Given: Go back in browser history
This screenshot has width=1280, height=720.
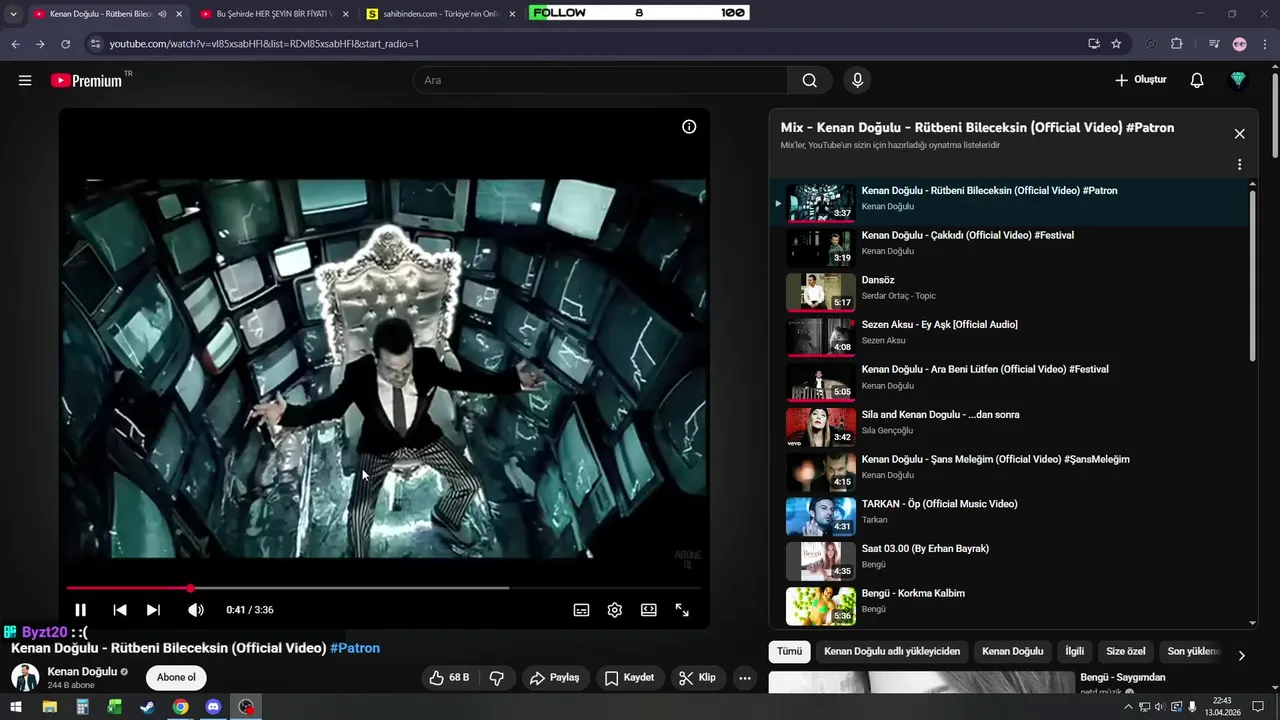Looking at the screenshot, I should tap(15, 44).
